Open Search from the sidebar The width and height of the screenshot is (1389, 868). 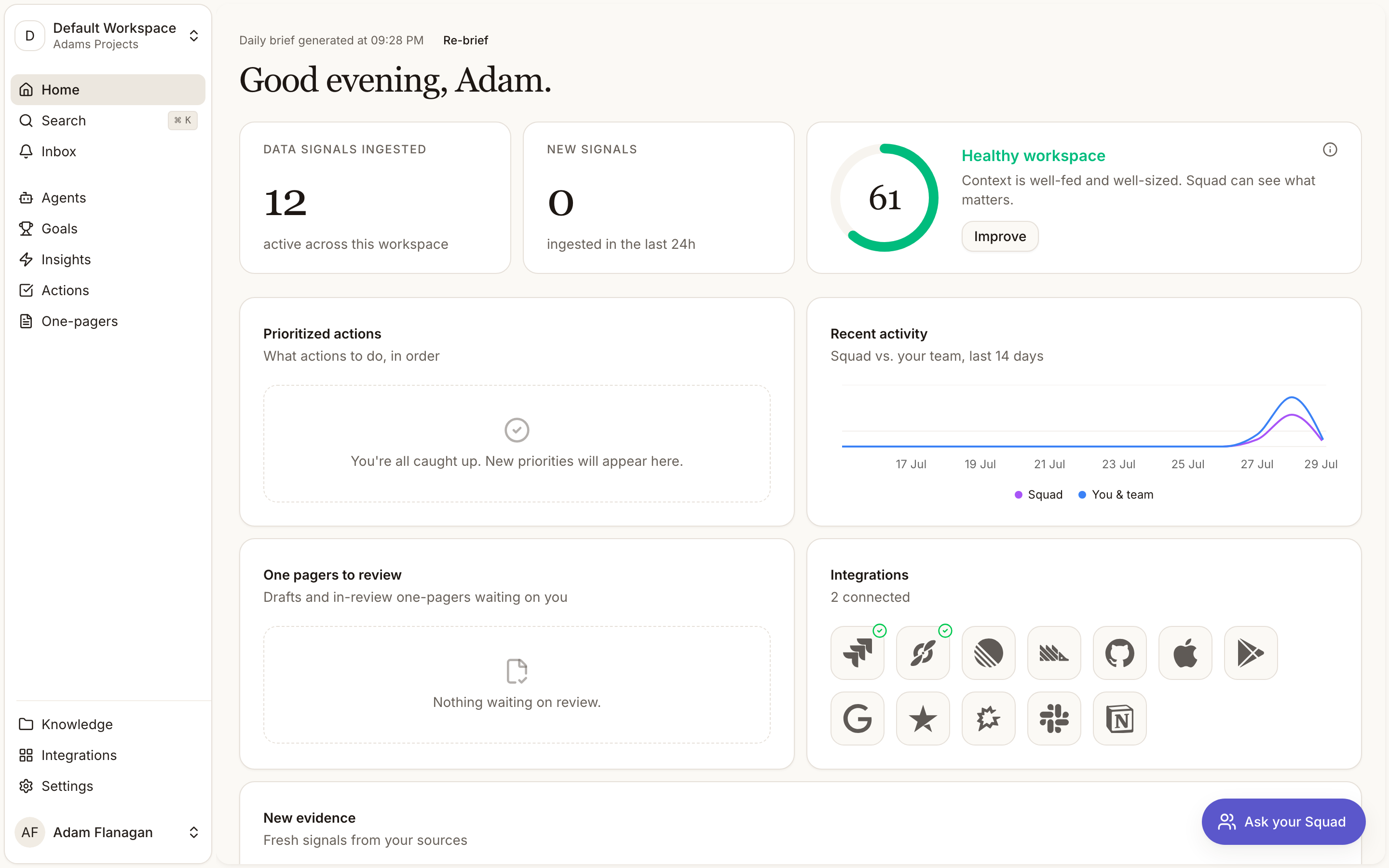point(108,121)
